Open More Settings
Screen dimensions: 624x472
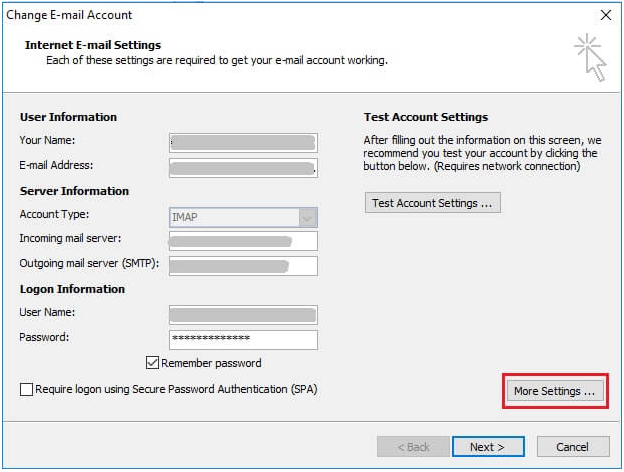(x=554, y=391)
